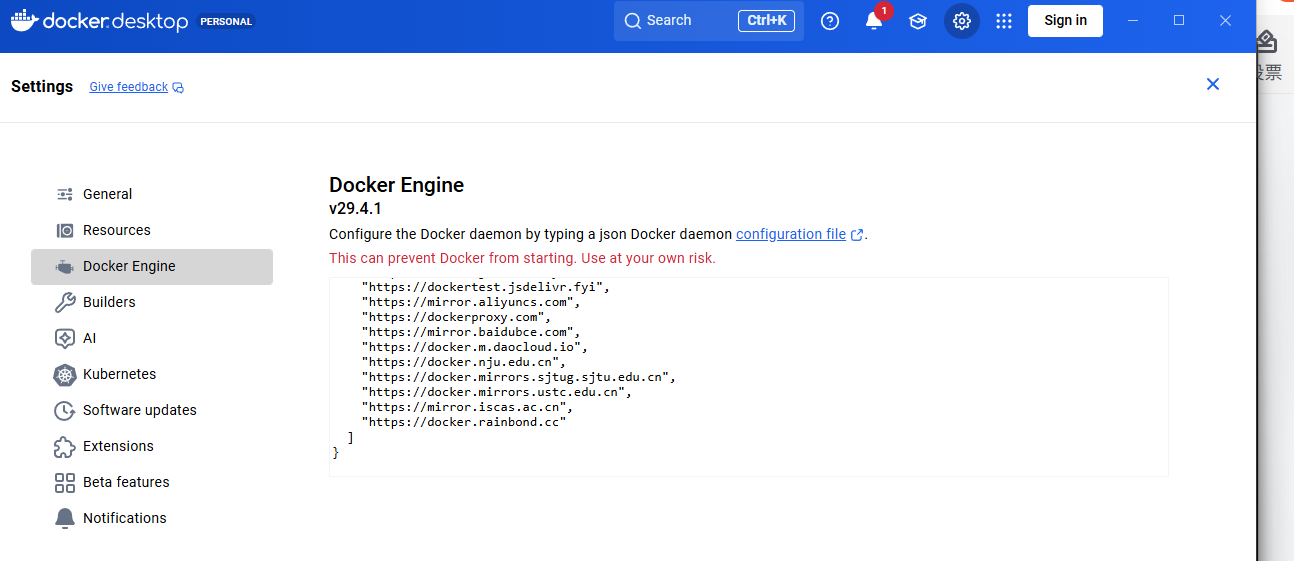The height and width of the screenshot is (561, 1294).
Task: Click the Beta features grid icon
Action: click(65, 482)
